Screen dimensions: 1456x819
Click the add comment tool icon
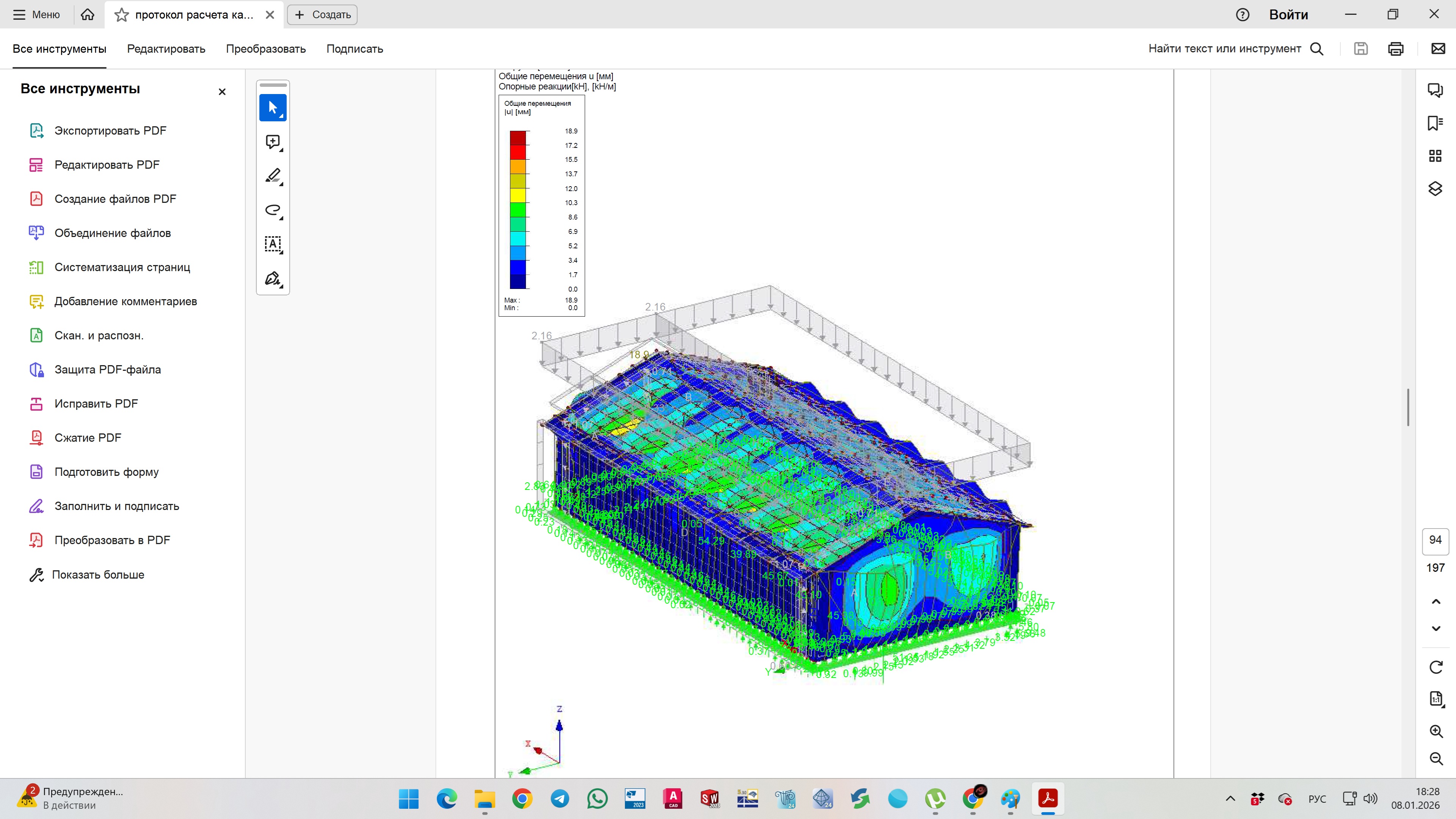(x=273, y=142)
